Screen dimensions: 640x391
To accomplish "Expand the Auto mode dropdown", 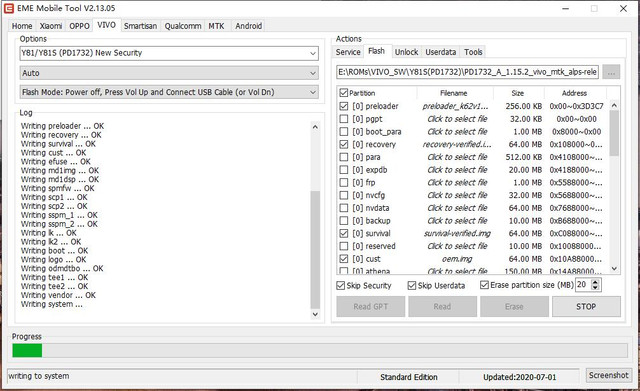I will (x=169, y=73).
